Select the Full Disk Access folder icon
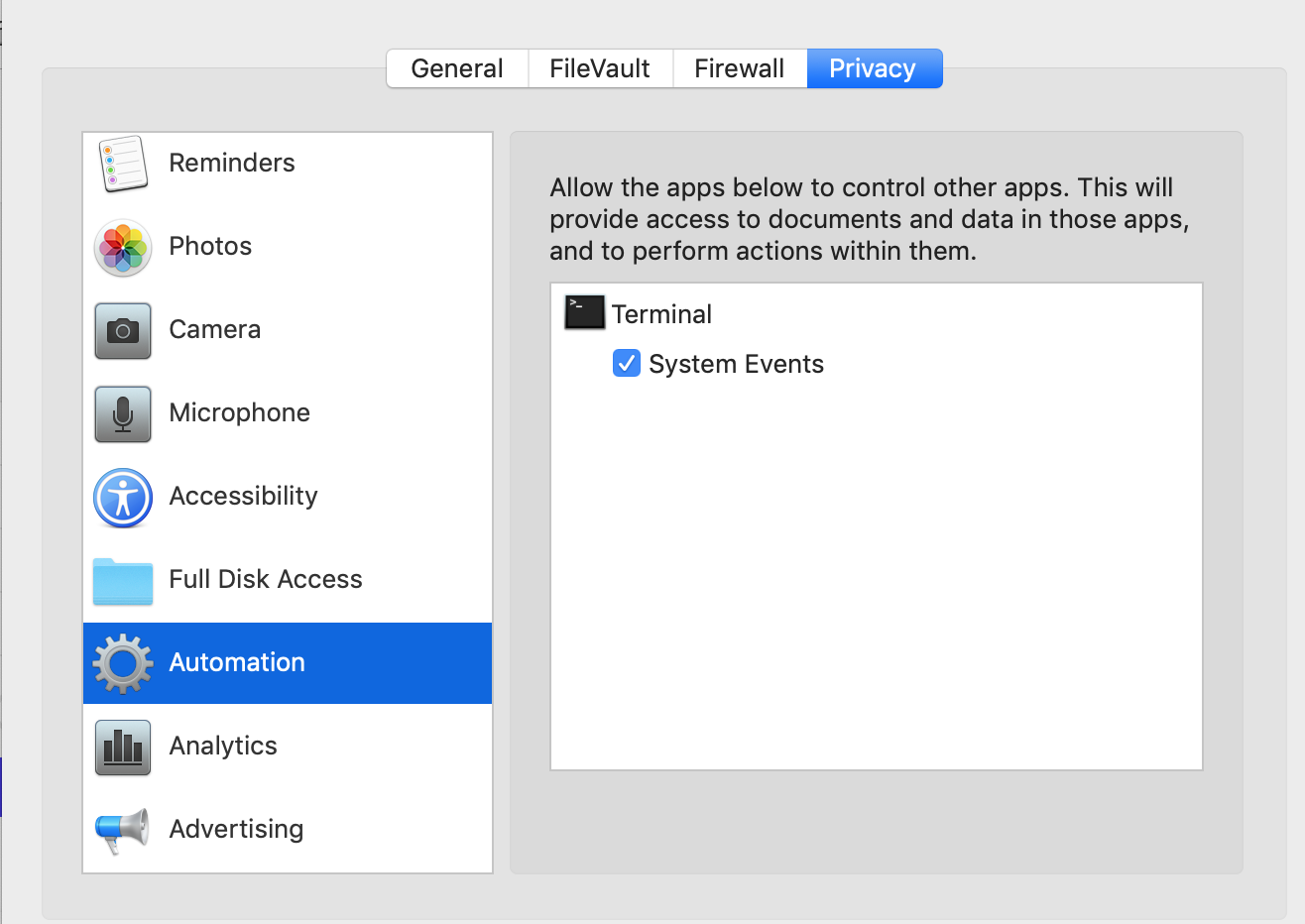 122,580
